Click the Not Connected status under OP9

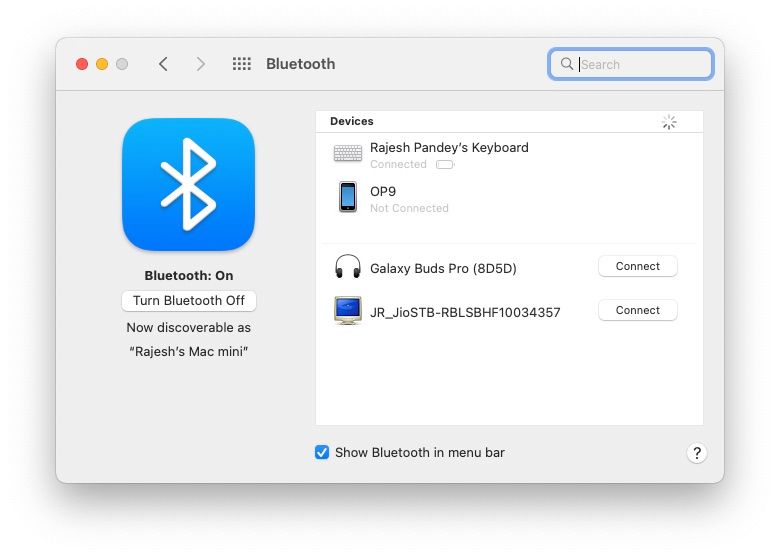click(x=409, y=208)
